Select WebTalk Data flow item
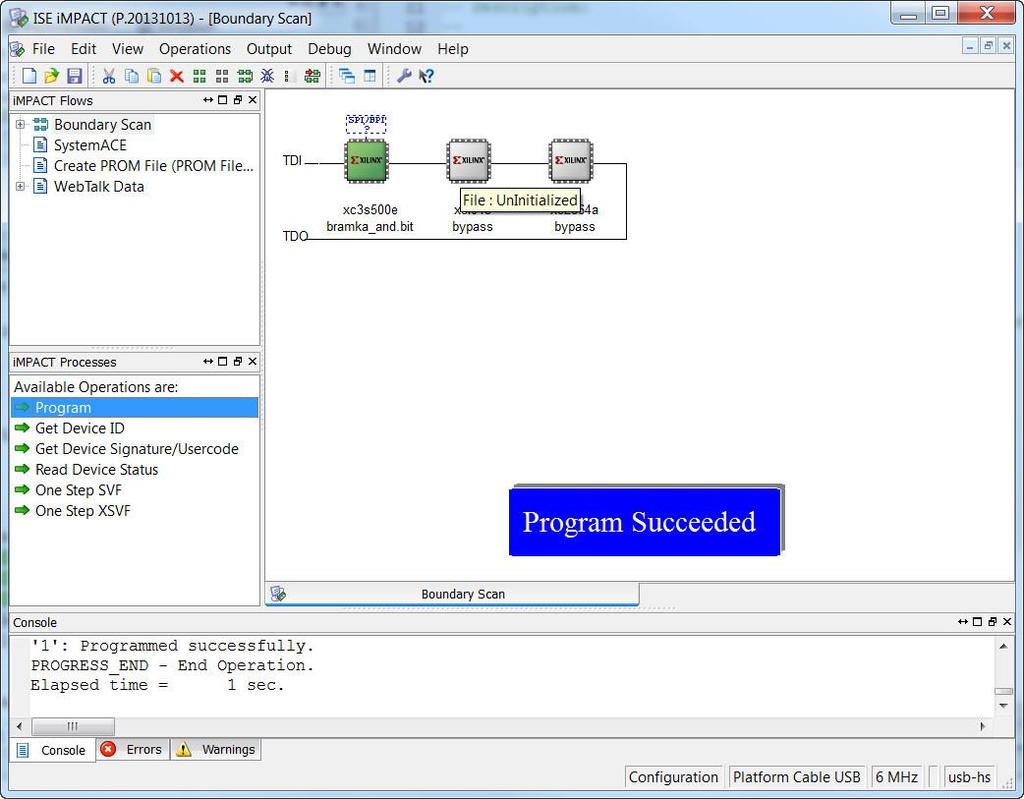 (x=99, y=186)
